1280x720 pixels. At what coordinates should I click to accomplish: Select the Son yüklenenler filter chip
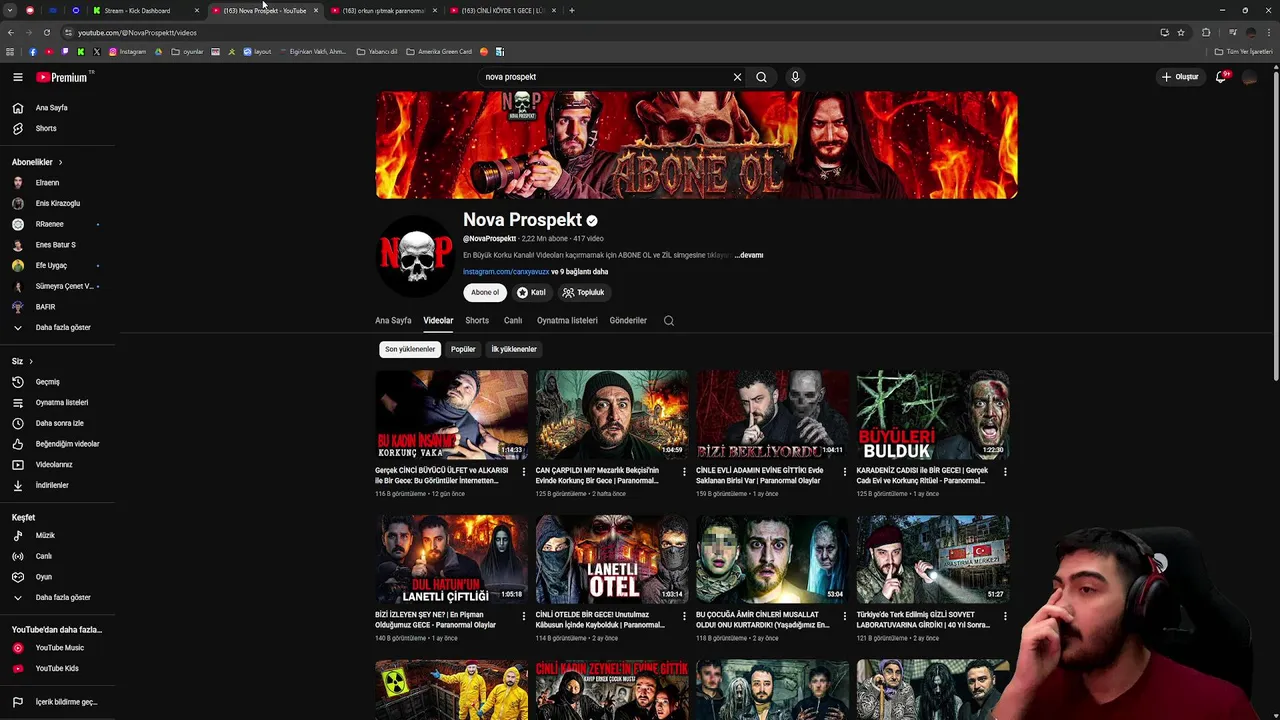click(x=410, y=349)
